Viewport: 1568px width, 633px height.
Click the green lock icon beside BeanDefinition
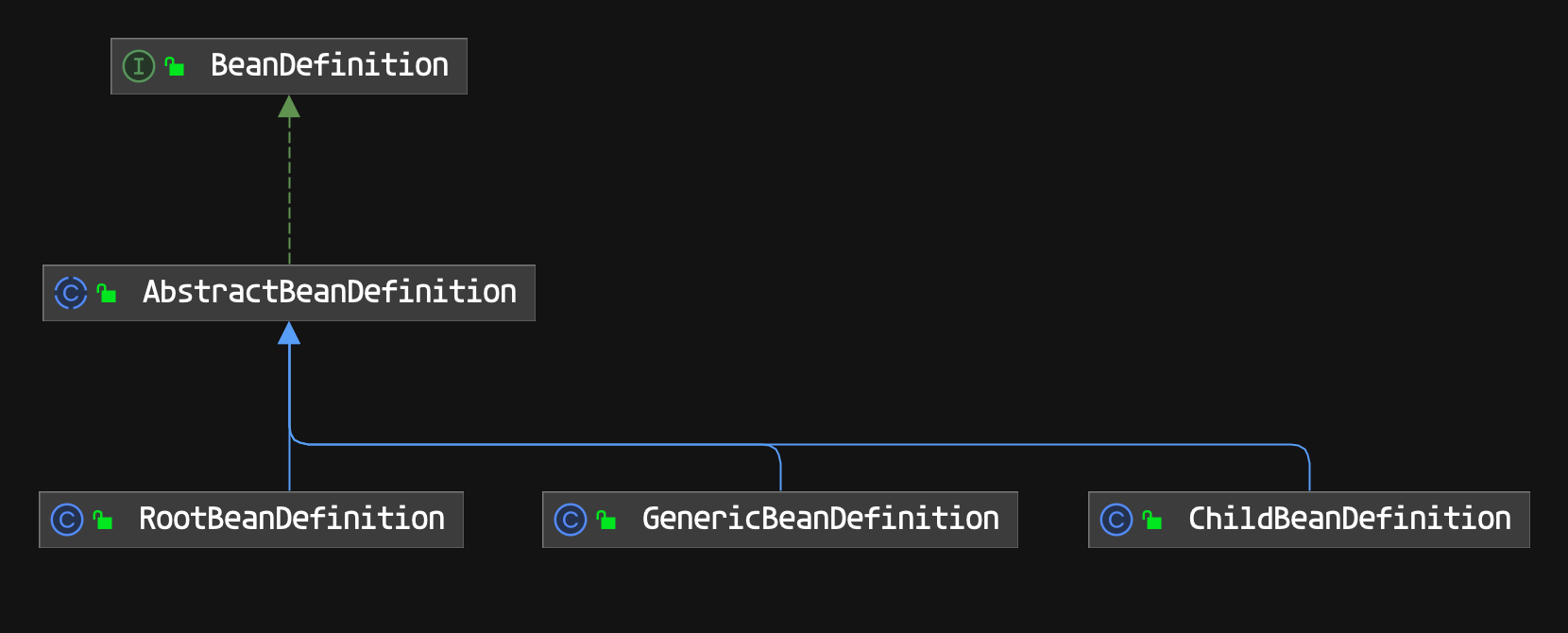175,66
